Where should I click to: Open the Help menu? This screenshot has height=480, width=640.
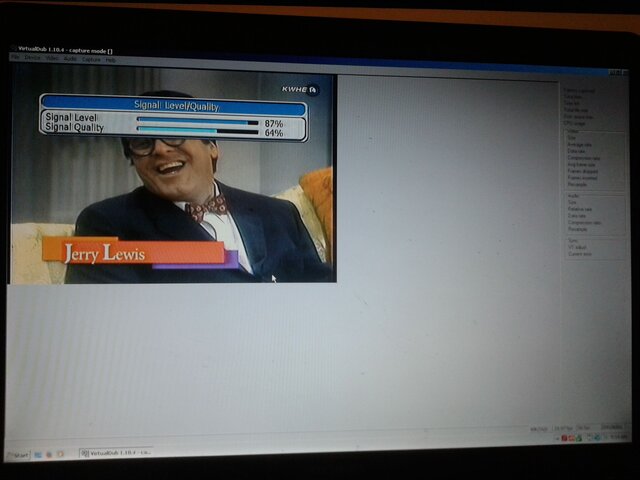pos(111,60)
